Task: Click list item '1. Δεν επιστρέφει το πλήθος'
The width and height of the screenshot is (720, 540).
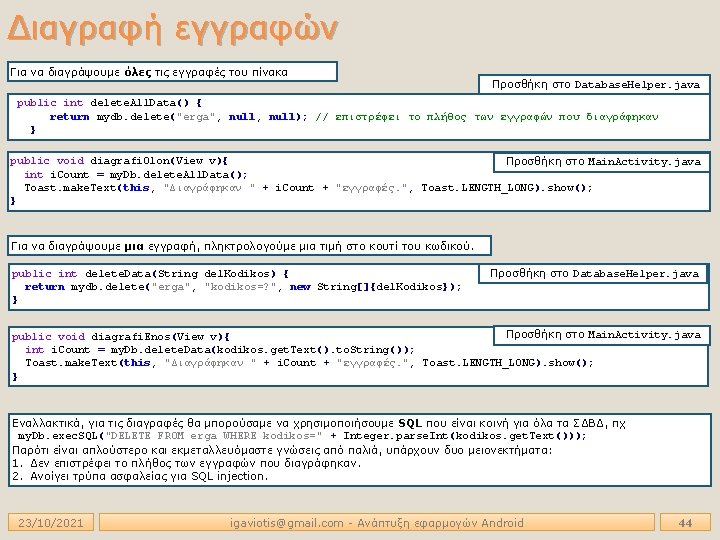Action: [x=186, y=463]
